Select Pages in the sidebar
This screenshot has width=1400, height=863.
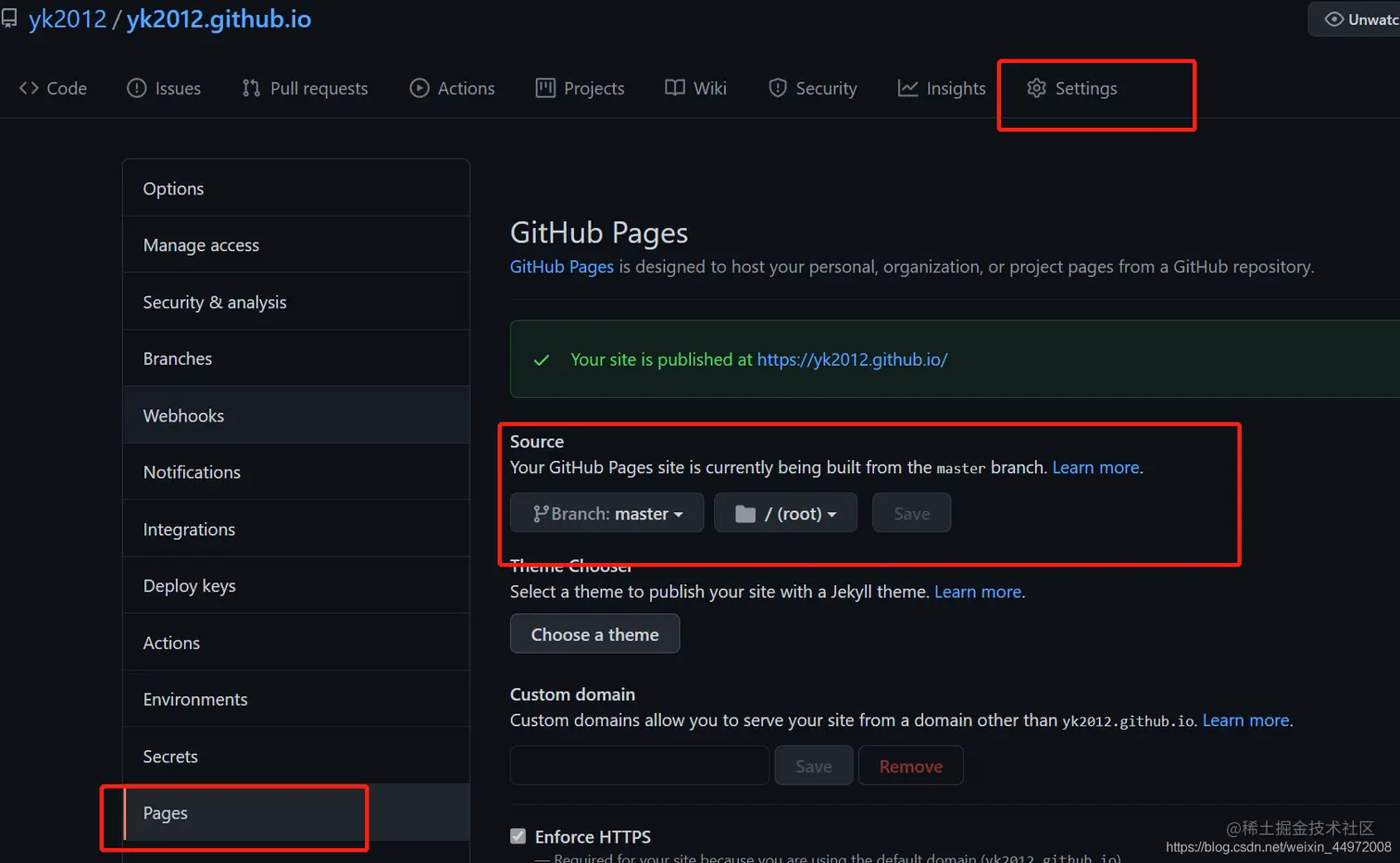pos(296,813)
